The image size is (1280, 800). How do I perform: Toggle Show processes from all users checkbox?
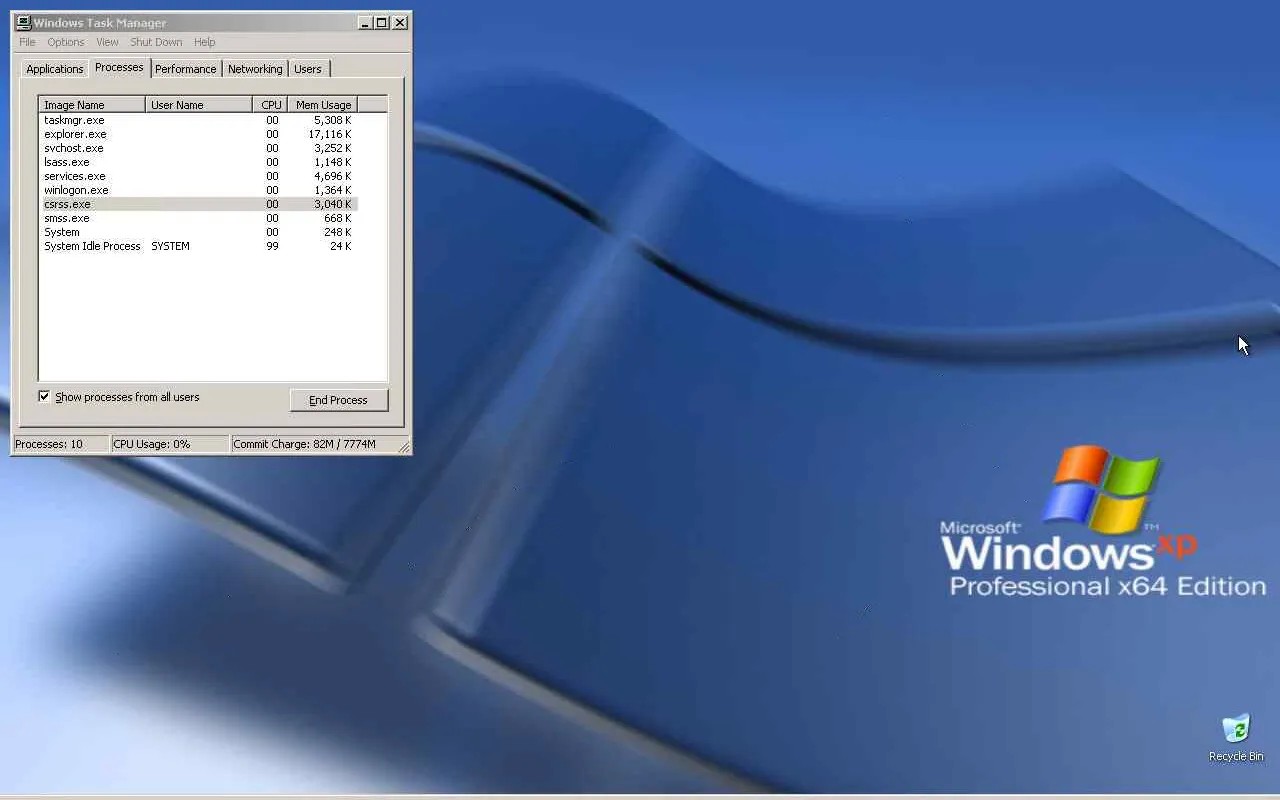44,396
